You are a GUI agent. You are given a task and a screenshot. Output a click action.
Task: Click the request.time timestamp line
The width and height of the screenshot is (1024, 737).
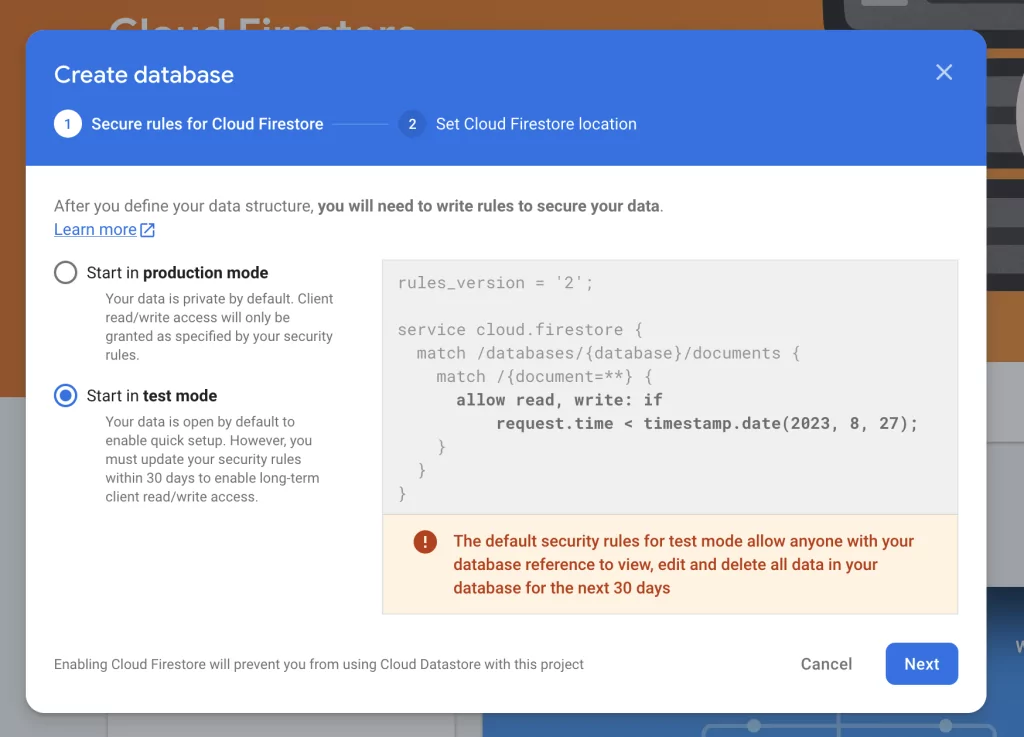[707, 423]
